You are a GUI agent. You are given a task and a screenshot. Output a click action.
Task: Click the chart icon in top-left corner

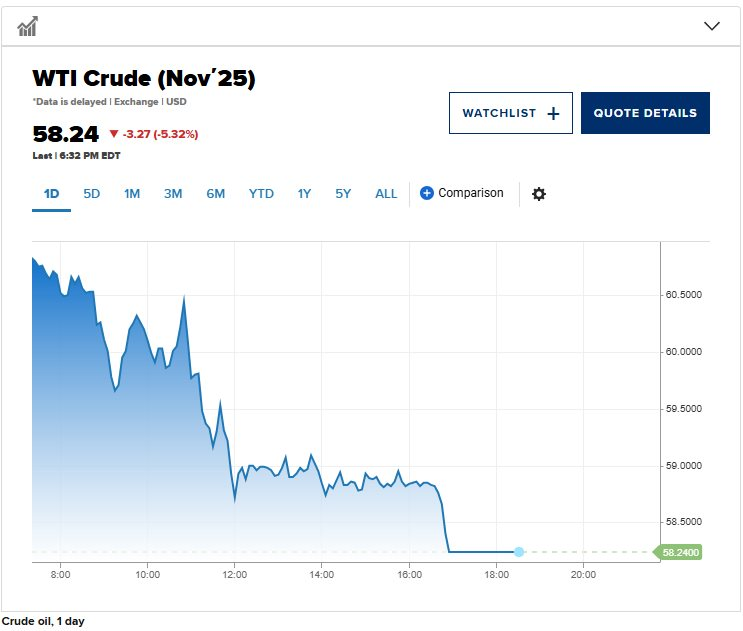coord(28,26)
